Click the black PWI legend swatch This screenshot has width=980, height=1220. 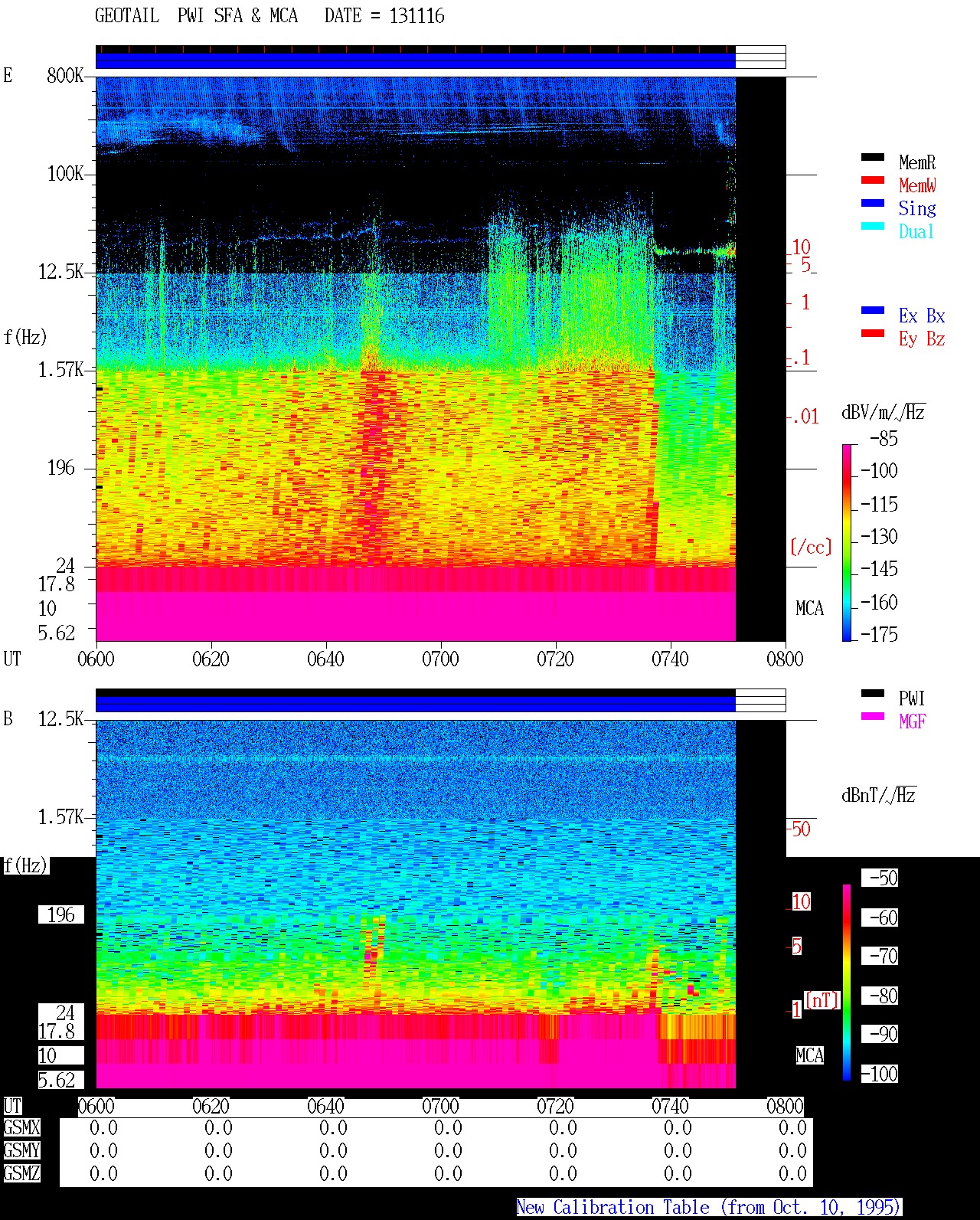873,694
